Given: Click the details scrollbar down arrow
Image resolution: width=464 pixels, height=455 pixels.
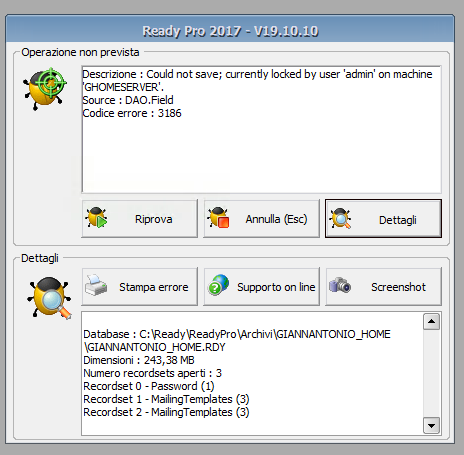Looking at the screenshot, I should pyautogui.click(x=431, y=425).
